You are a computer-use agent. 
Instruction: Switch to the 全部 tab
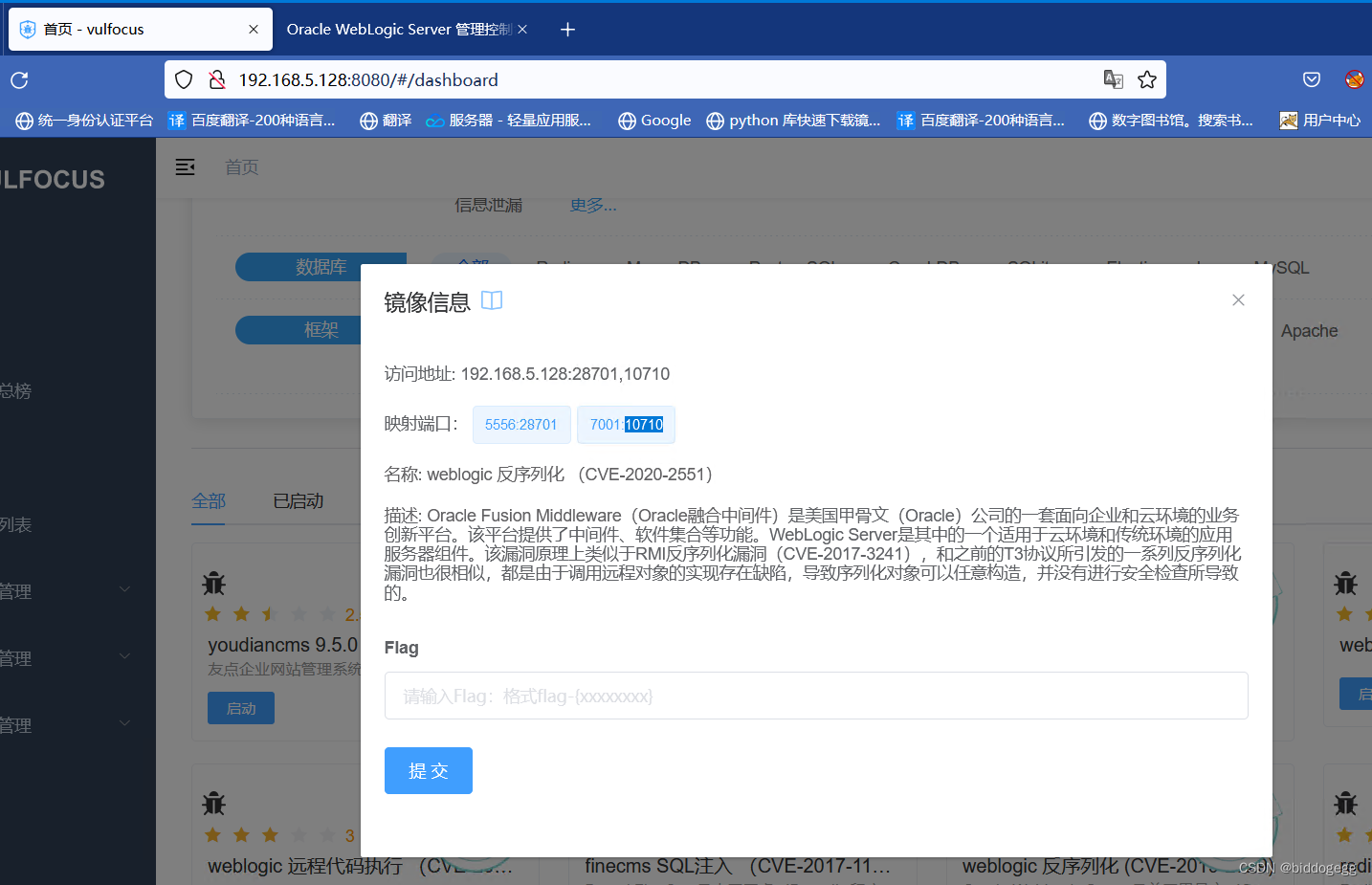click(x=209, y=500)
